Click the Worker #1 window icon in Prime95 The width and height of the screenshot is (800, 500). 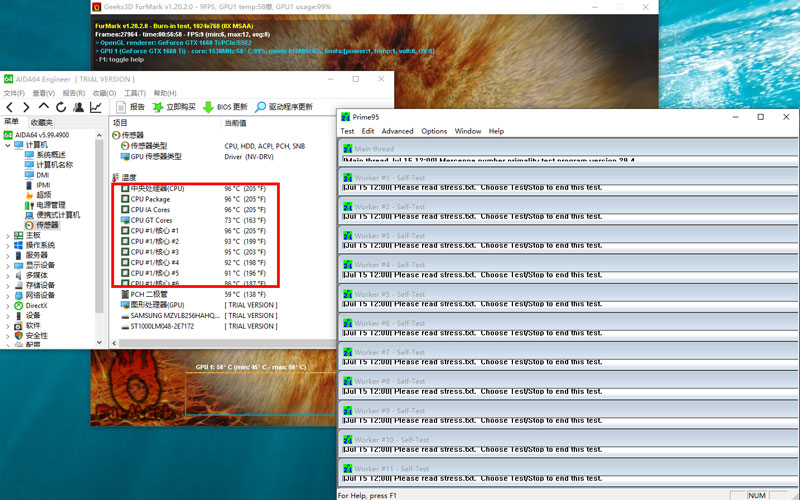[x=348, y=178]
